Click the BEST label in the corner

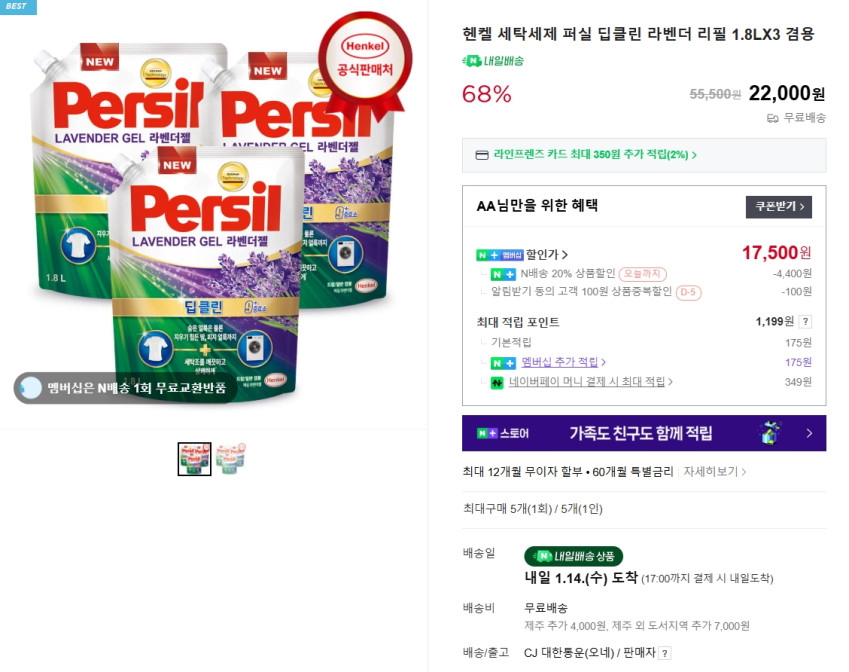click(x=18, y=6)
